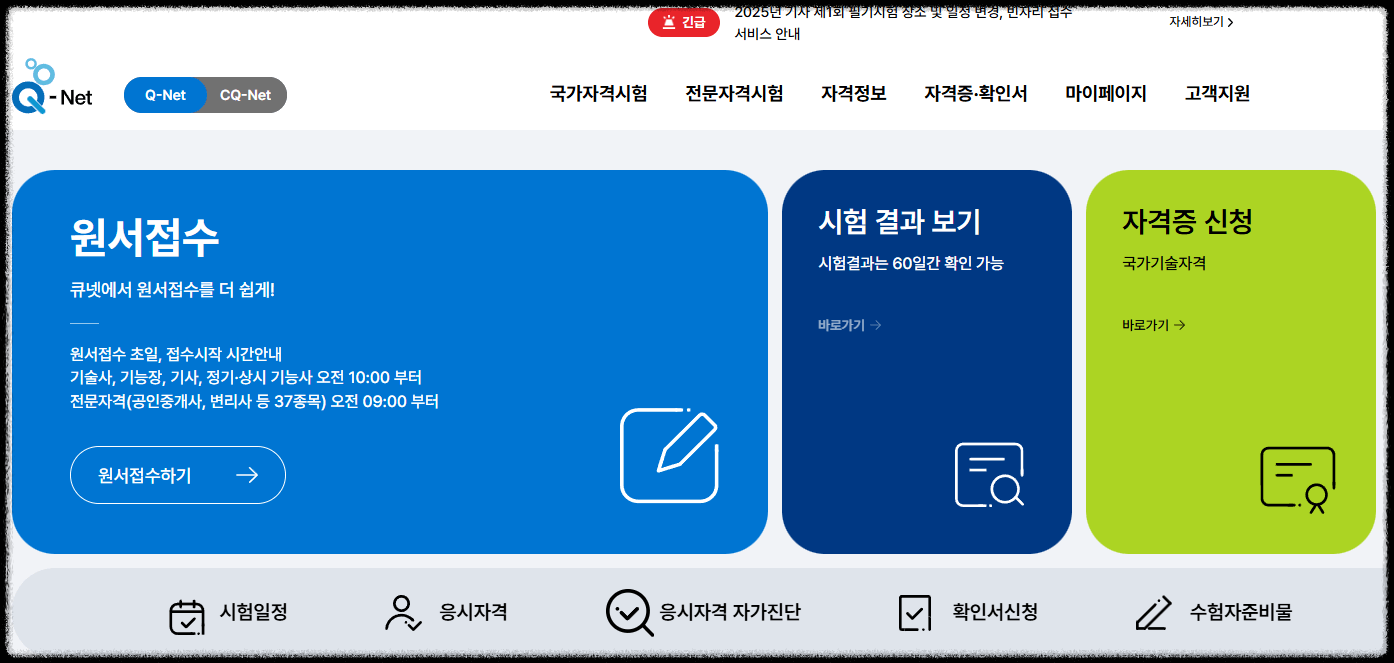Select the 수험자준비물 pencil icon
Screen dimensions: 1394x663
(1154, 613)
